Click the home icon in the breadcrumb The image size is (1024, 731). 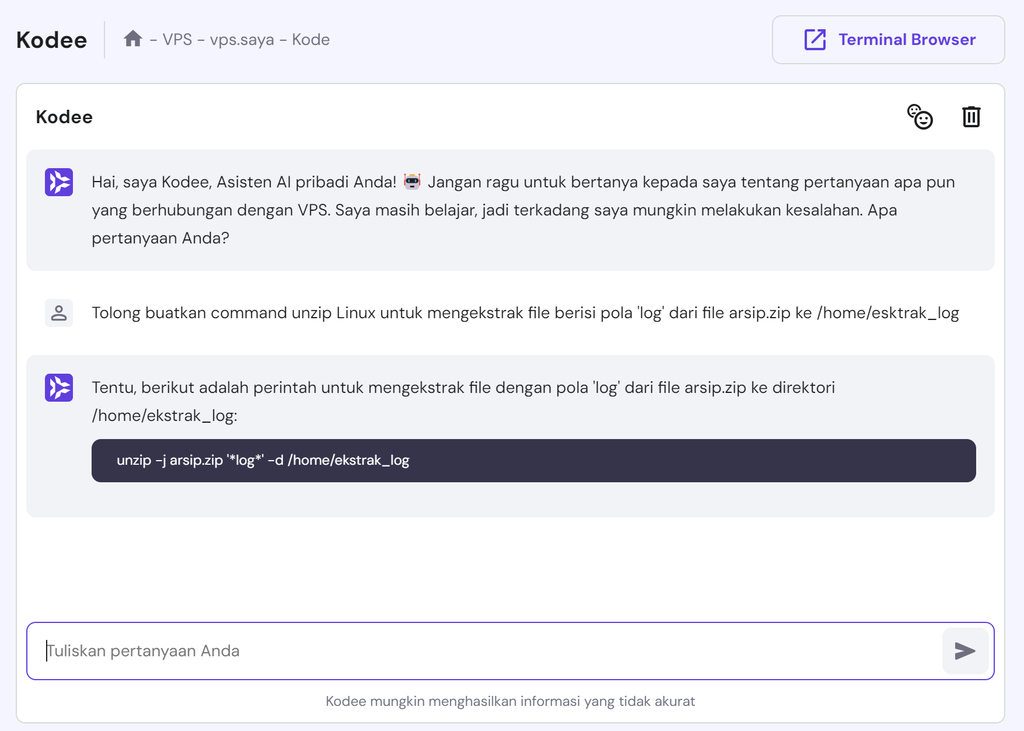pos(133,39)
